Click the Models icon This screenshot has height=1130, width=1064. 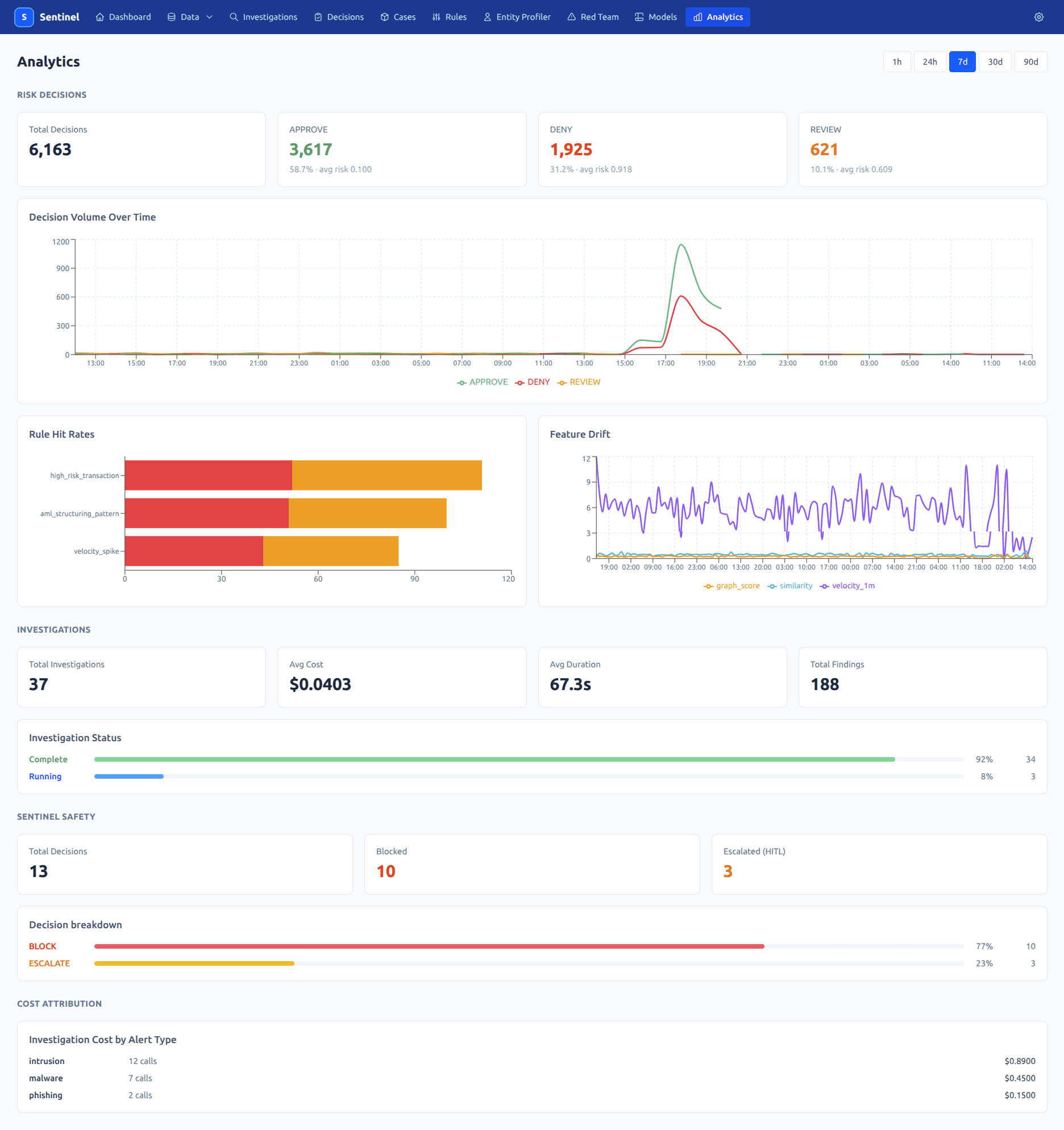point(639,17)
